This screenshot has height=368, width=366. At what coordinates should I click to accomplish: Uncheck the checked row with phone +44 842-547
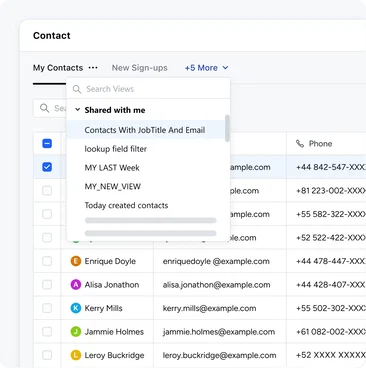click(47, 167)
